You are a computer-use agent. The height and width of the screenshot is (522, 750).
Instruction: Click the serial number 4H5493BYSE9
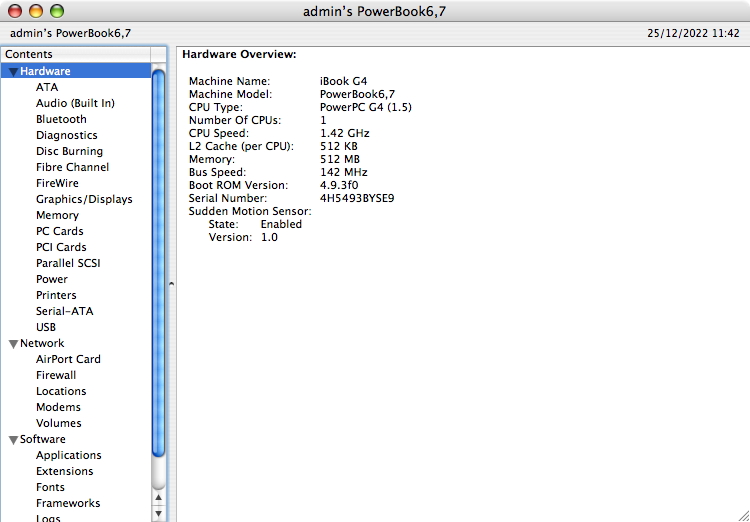tap(357, 198)
